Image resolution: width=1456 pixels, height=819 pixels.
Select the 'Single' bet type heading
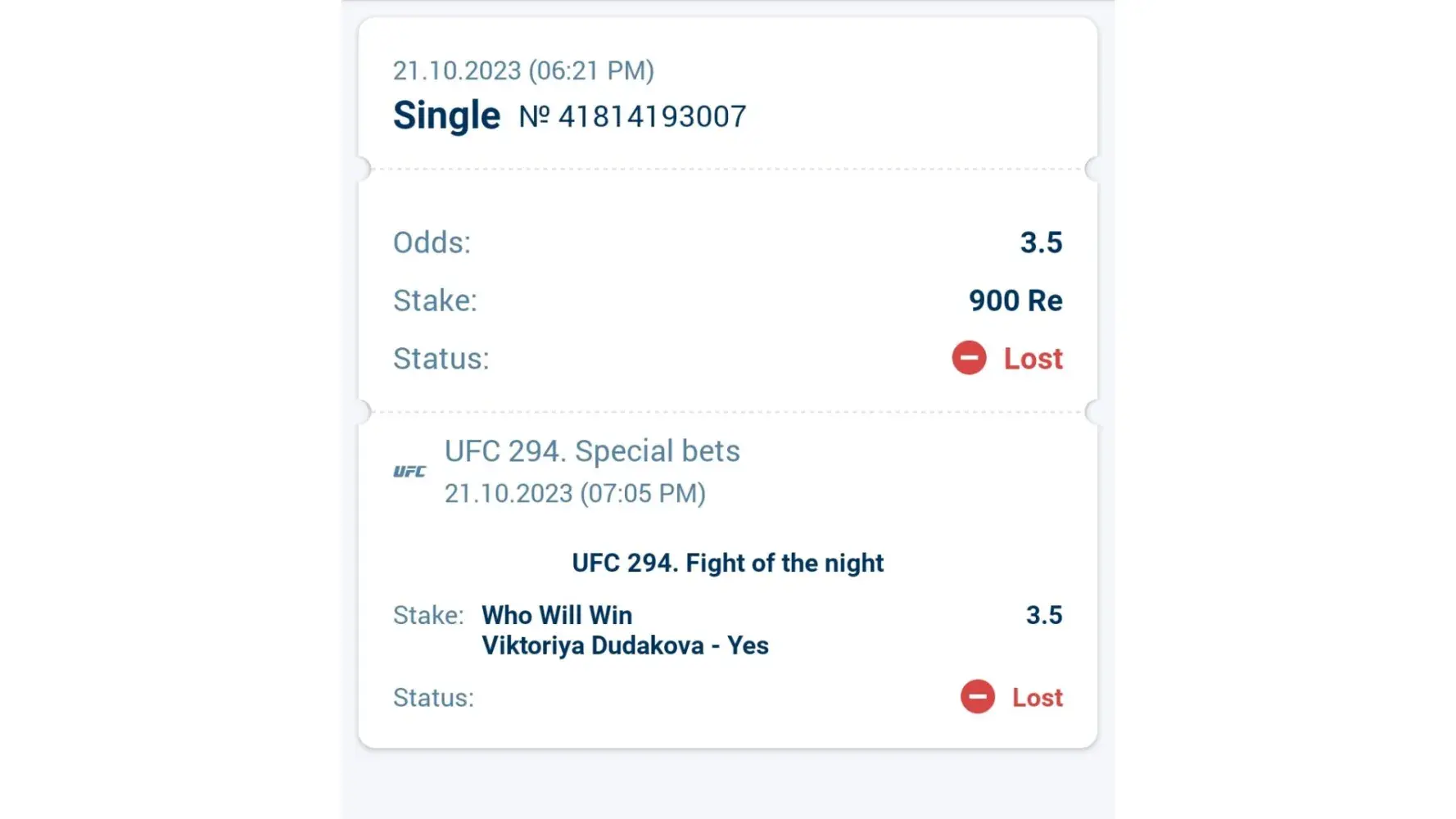point(446,115)
